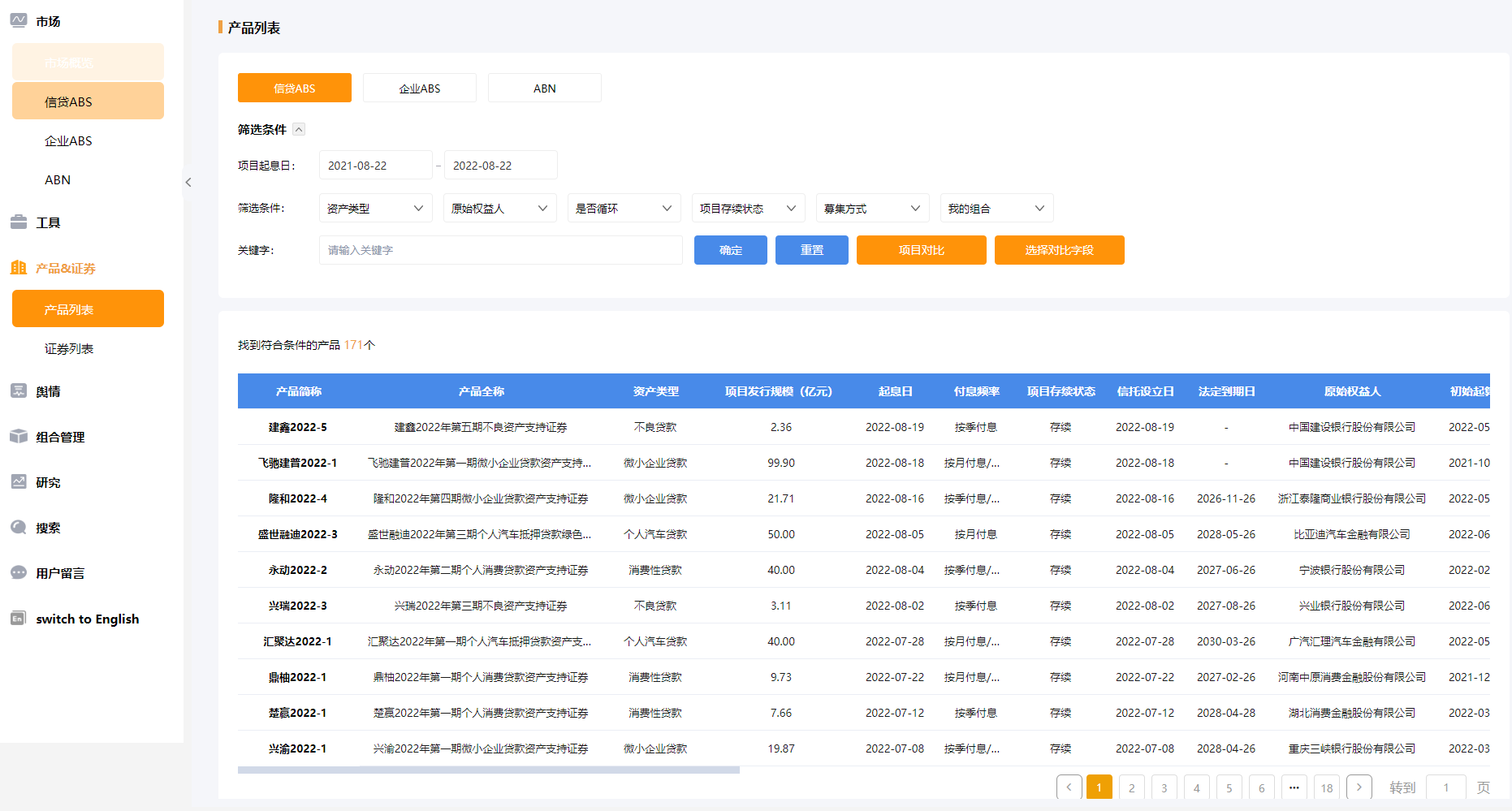Go to page 18
Screen dimensions: 1512x811
pos(1327,787)
